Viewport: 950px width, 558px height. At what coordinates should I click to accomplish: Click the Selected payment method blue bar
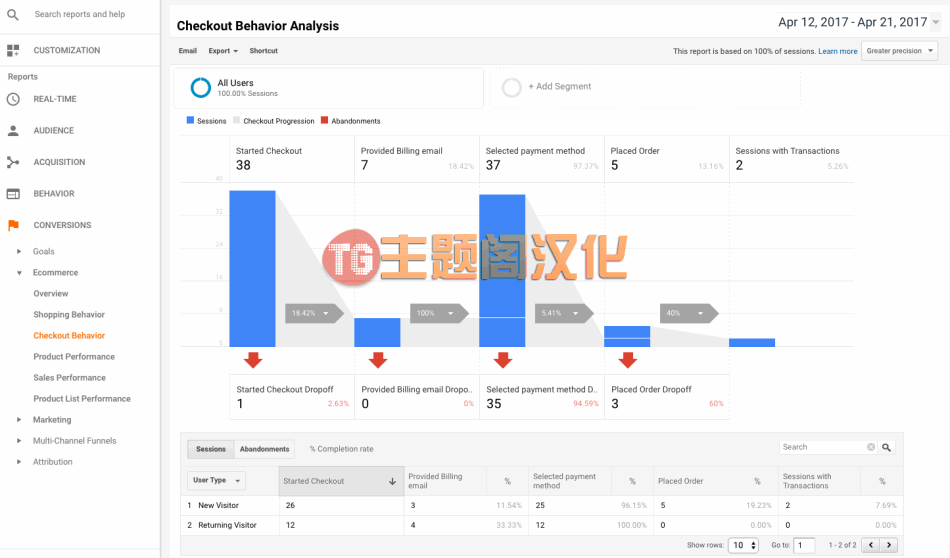[x=502, y=270]
